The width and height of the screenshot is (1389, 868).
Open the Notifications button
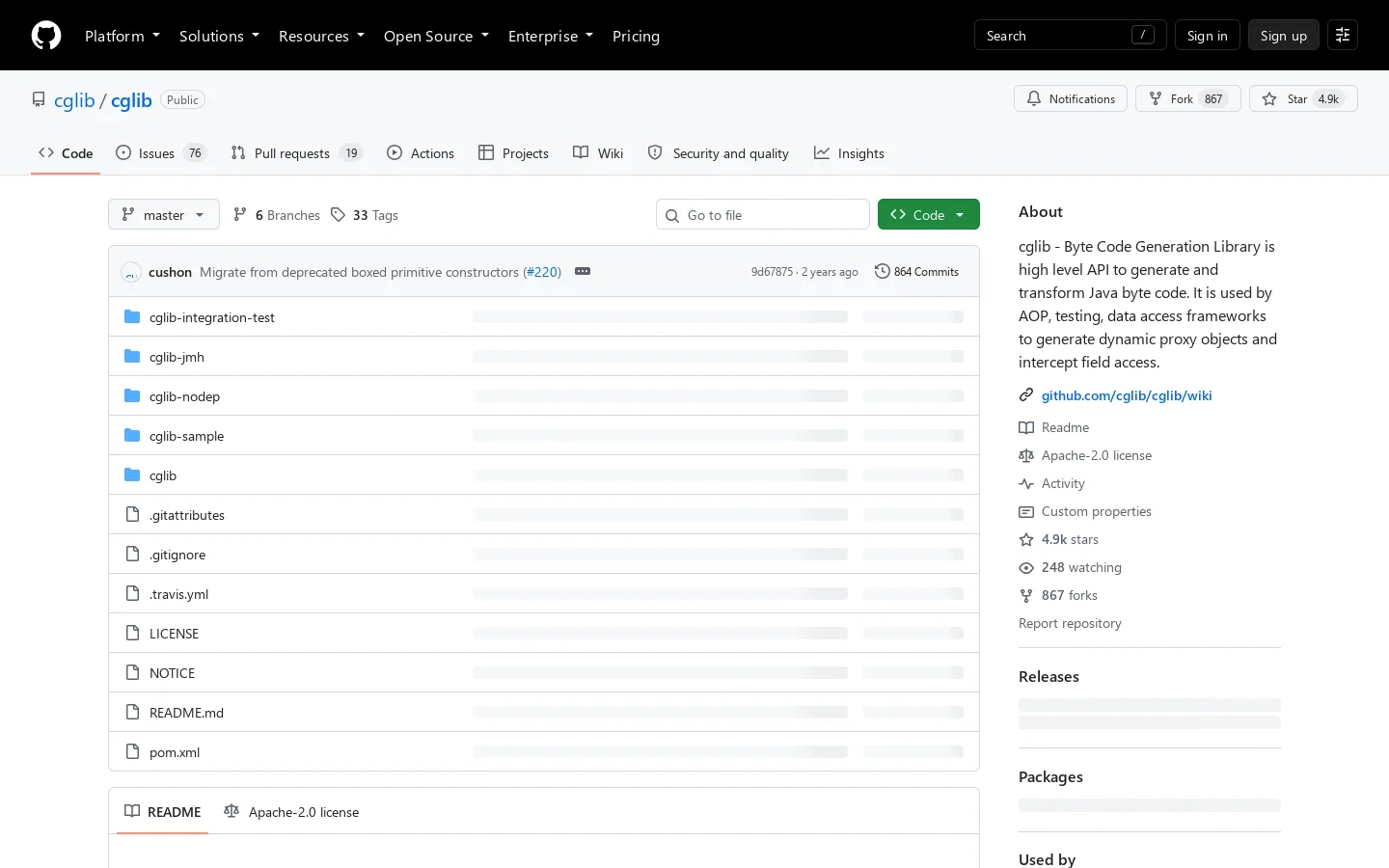pos(1071,98)
